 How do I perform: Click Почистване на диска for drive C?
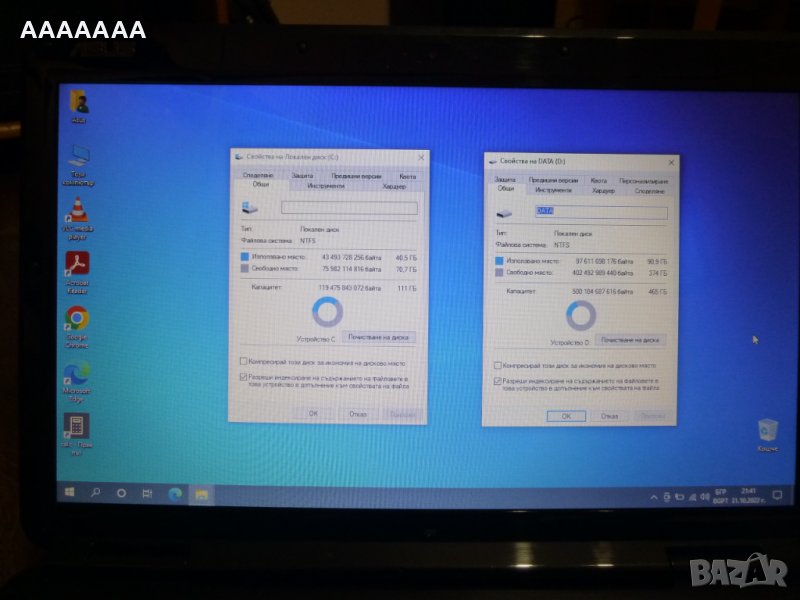[x=378, y=338]
